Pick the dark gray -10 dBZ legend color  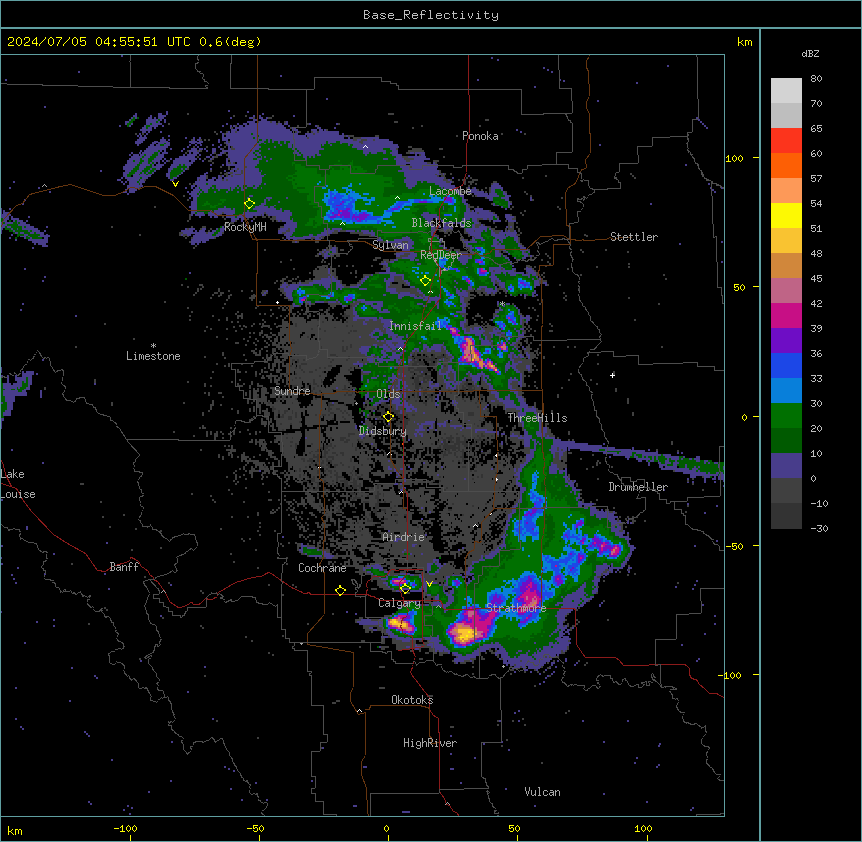(786, 516)
